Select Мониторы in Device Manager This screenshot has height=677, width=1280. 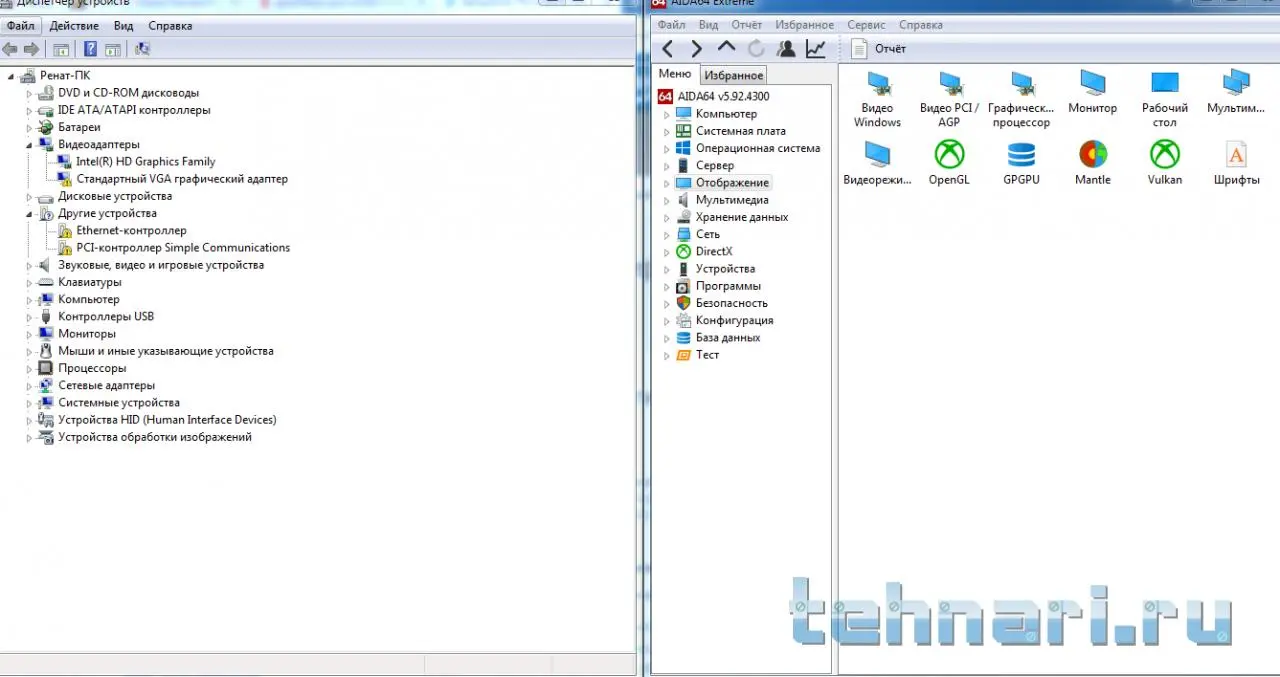[87, 333]
